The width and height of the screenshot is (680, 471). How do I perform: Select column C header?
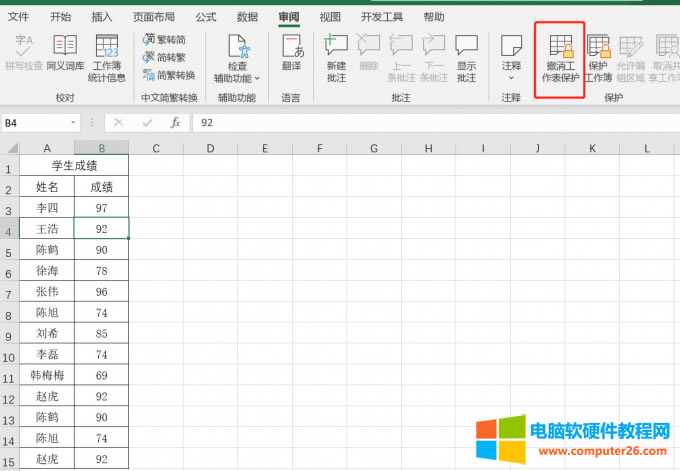coord(156,148)
